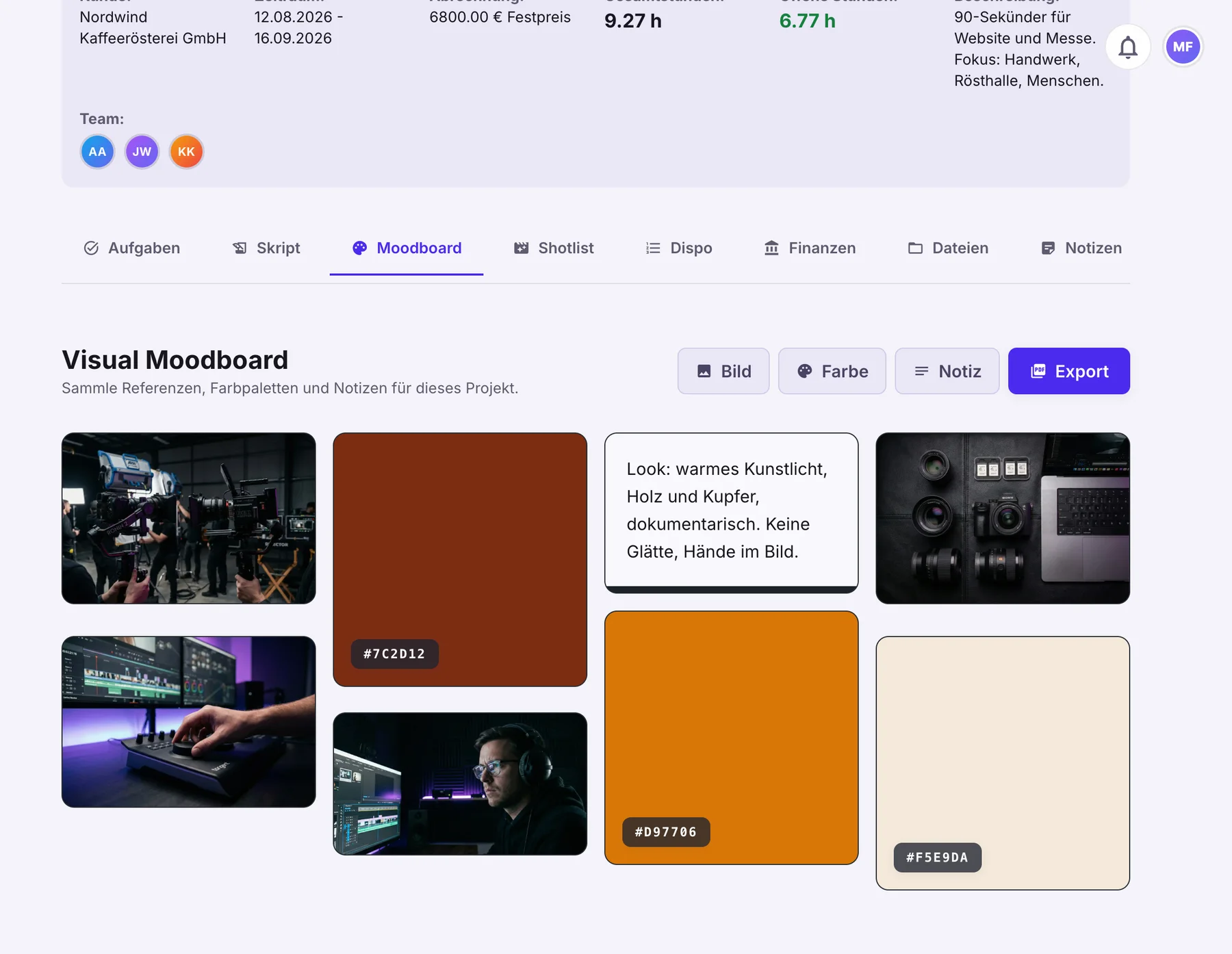This screenshot has width=1232, height=954.
Task: Click the #D97706 hex label
Action: click(666, 831)
